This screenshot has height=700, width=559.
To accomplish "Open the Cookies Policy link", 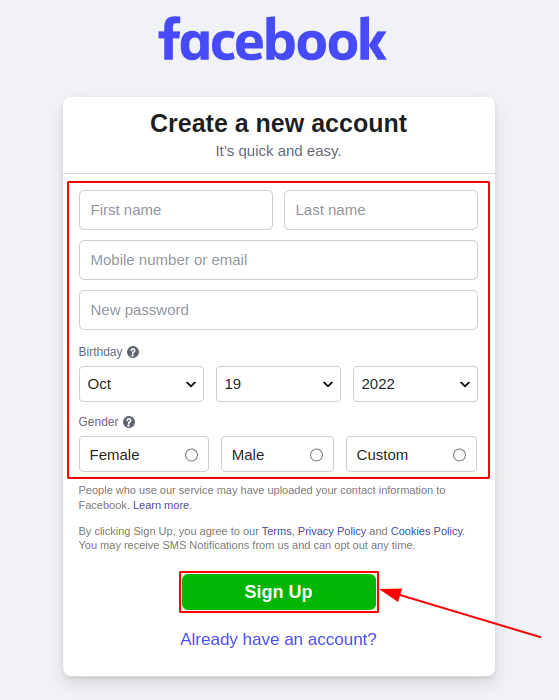I will pos(427,531).
